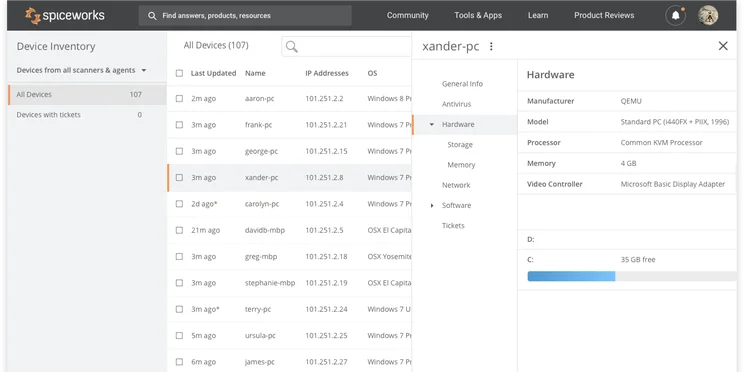The image size is (744, 372).
Task: Tick the checkbox for xander-pc
Action: pos(179,177)
